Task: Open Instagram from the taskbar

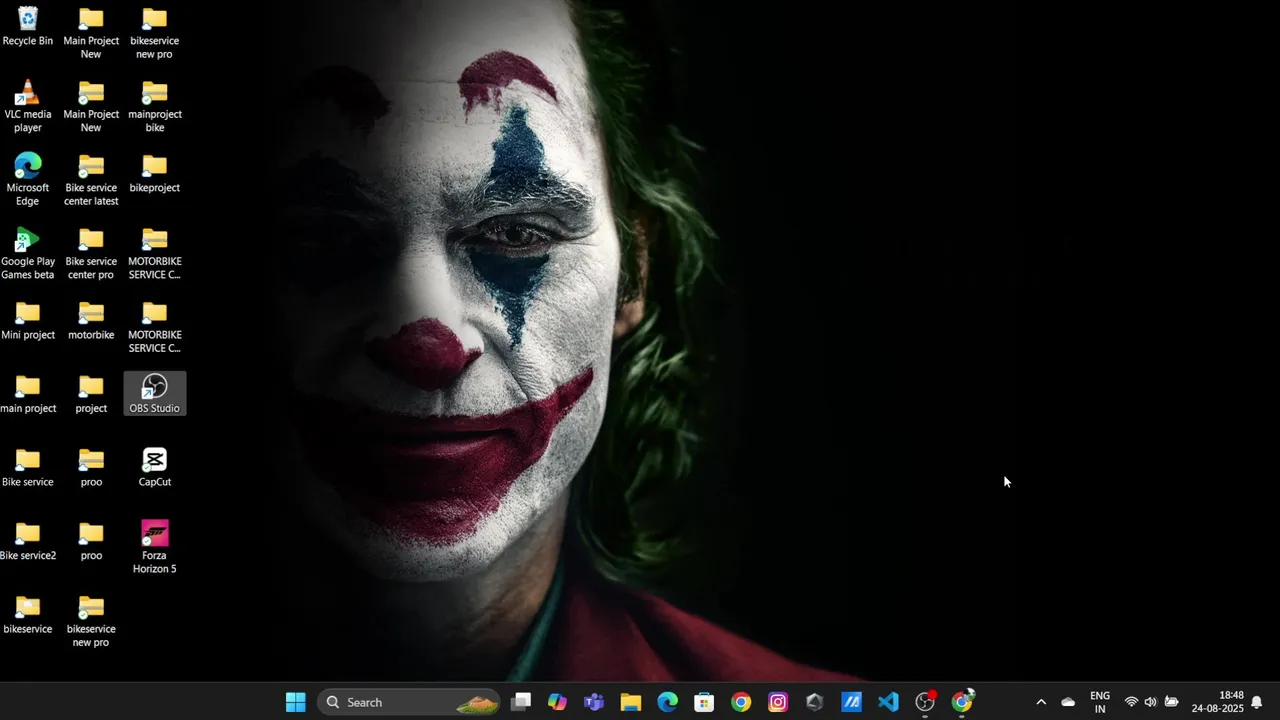Action: coord(778,702)
